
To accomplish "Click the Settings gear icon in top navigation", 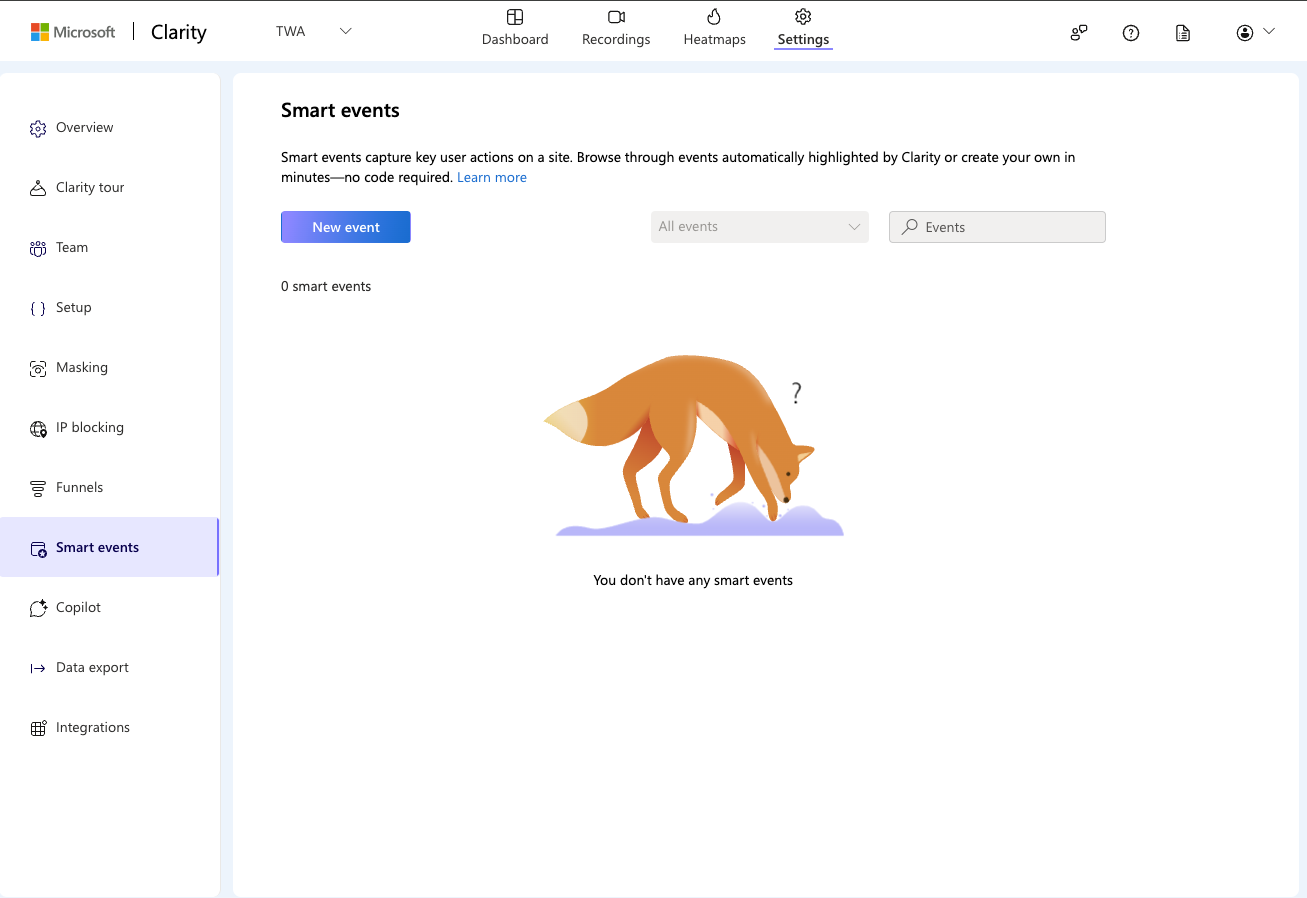I will pos(803,16).
